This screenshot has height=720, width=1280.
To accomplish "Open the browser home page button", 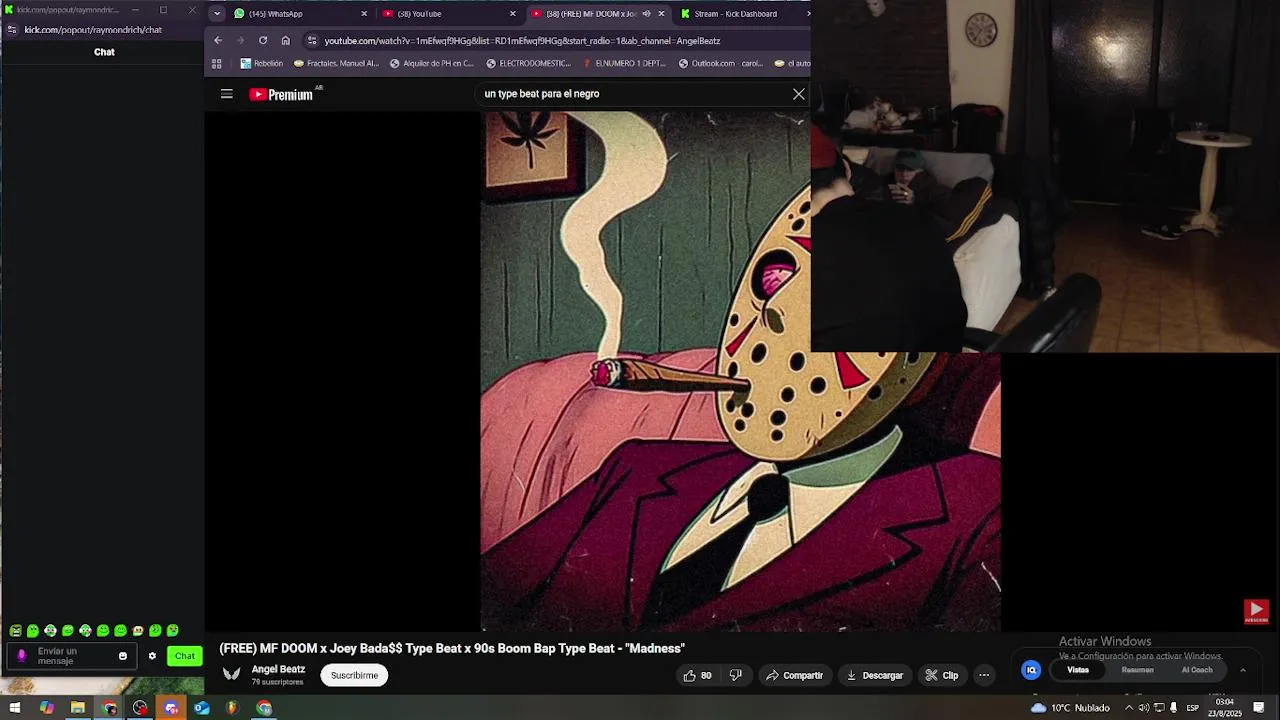I will (x=285, y=41).
